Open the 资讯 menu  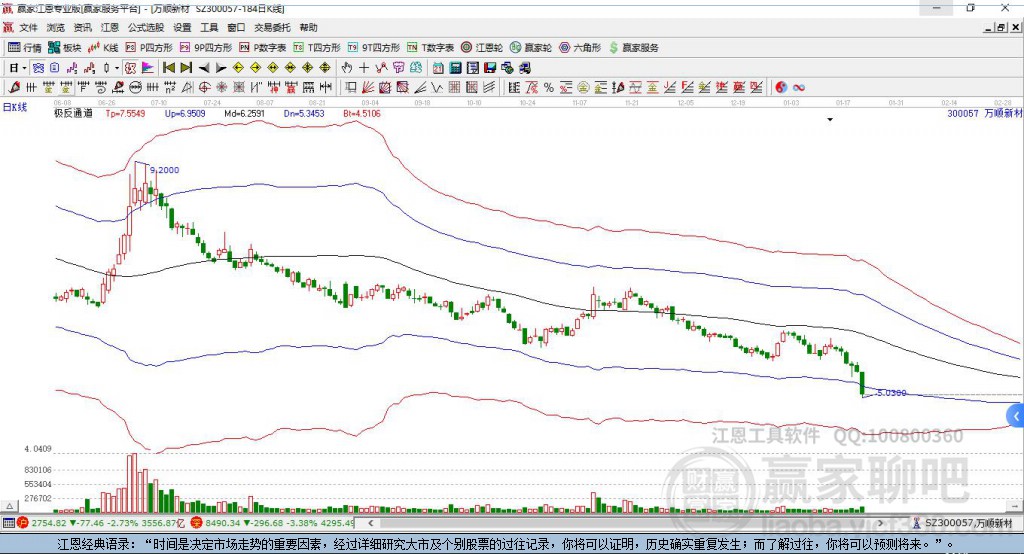pos(82,27)
